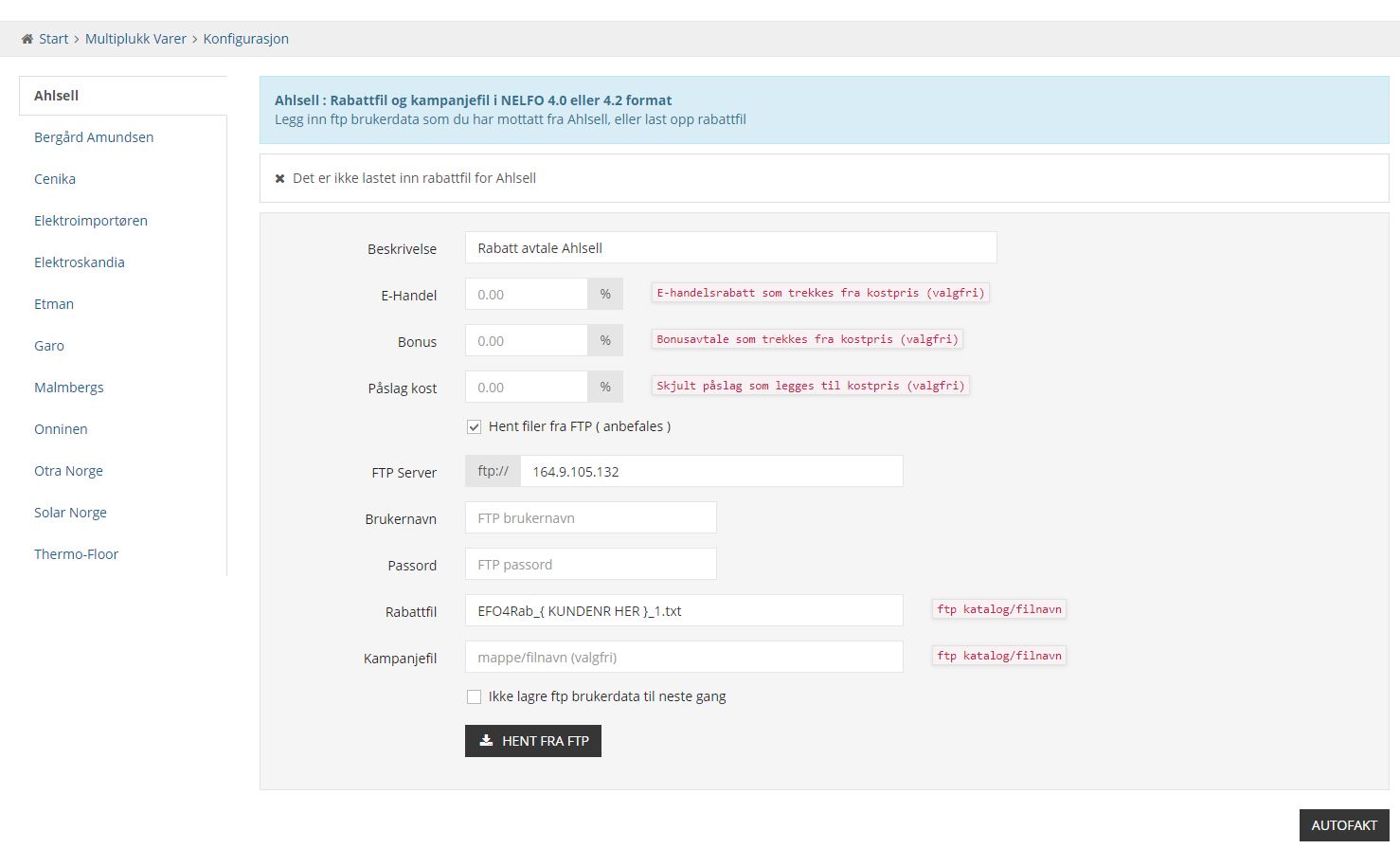Focus the Beskrivelse input field
1400x849 pixels.
(x=731, y=248)
